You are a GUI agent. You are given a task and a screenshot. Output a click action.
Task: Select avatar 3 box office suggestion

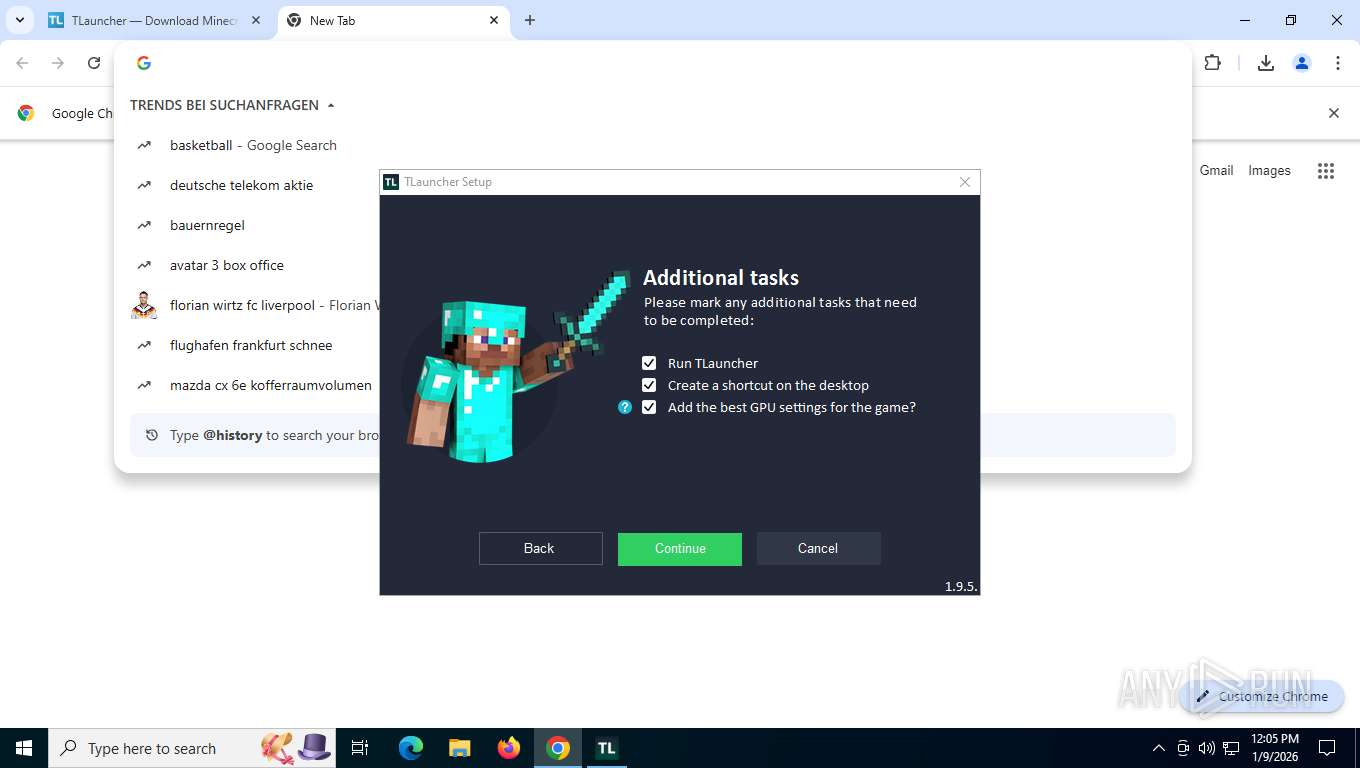pos(227,265)
